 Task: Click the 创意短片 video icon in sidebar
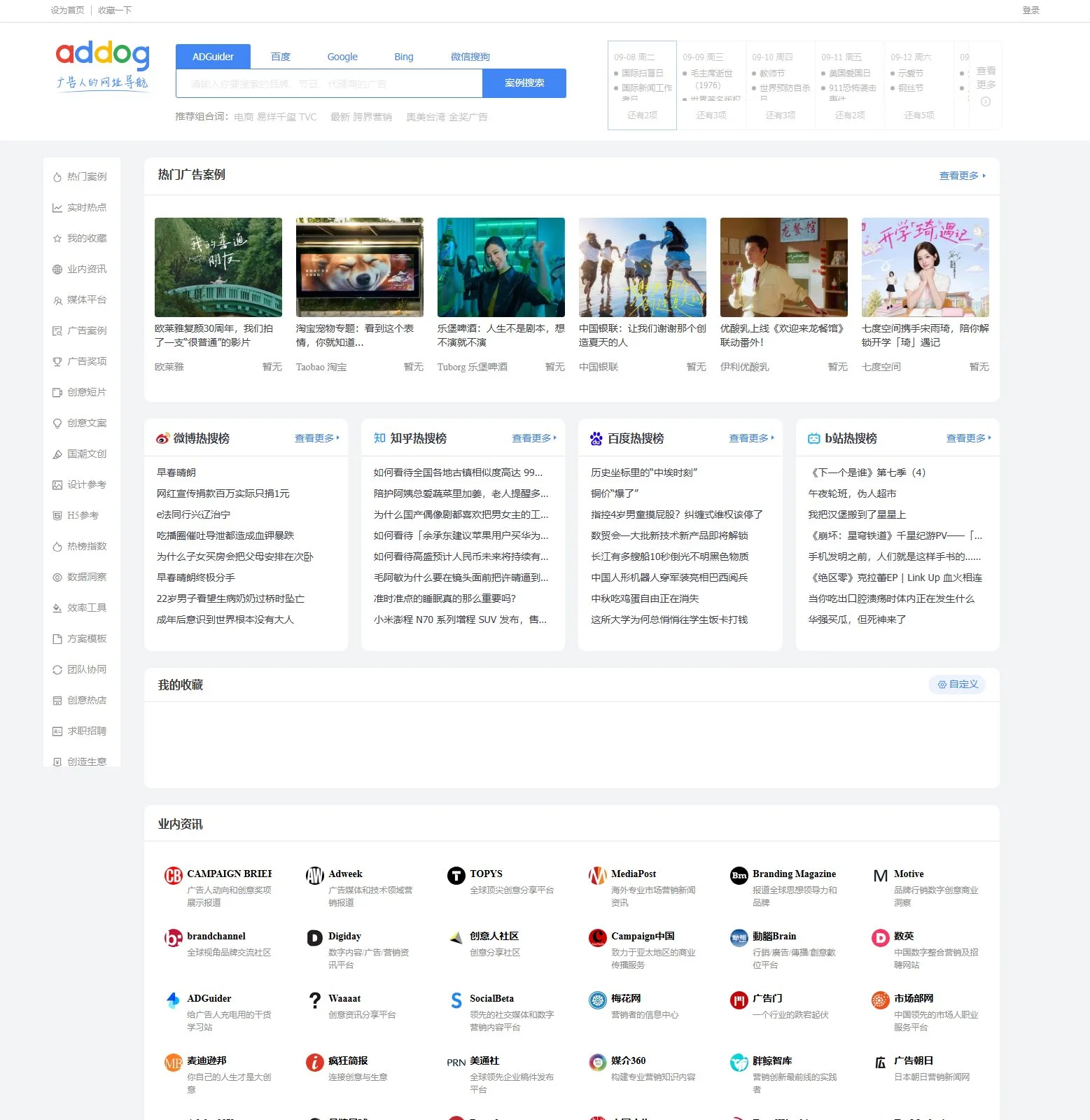57,393
